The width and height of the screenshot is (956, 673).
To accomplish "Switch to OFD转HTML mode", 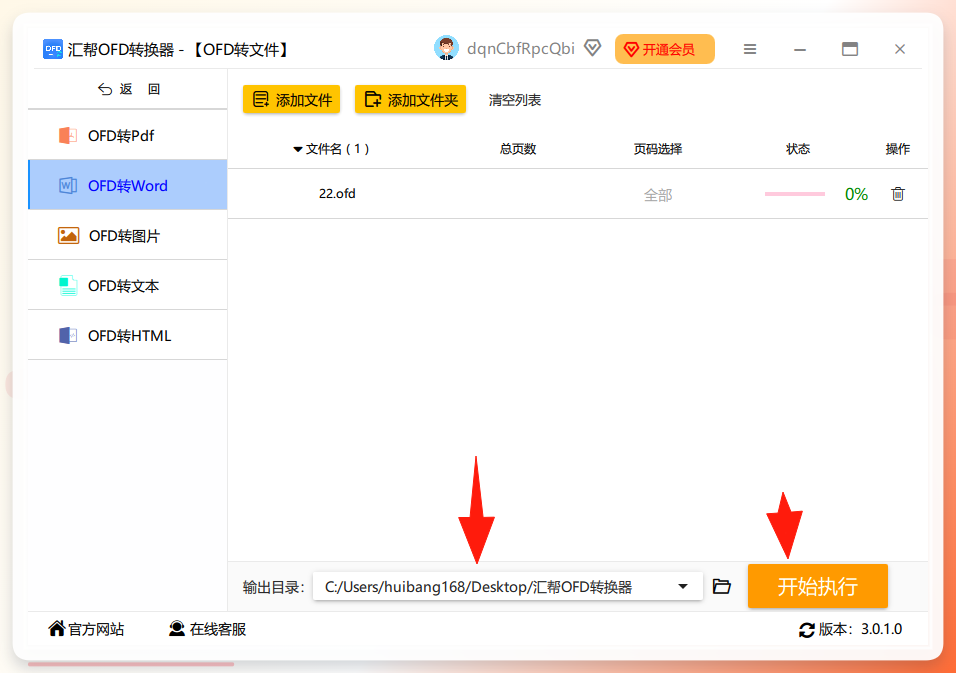I will coord(127,335).
